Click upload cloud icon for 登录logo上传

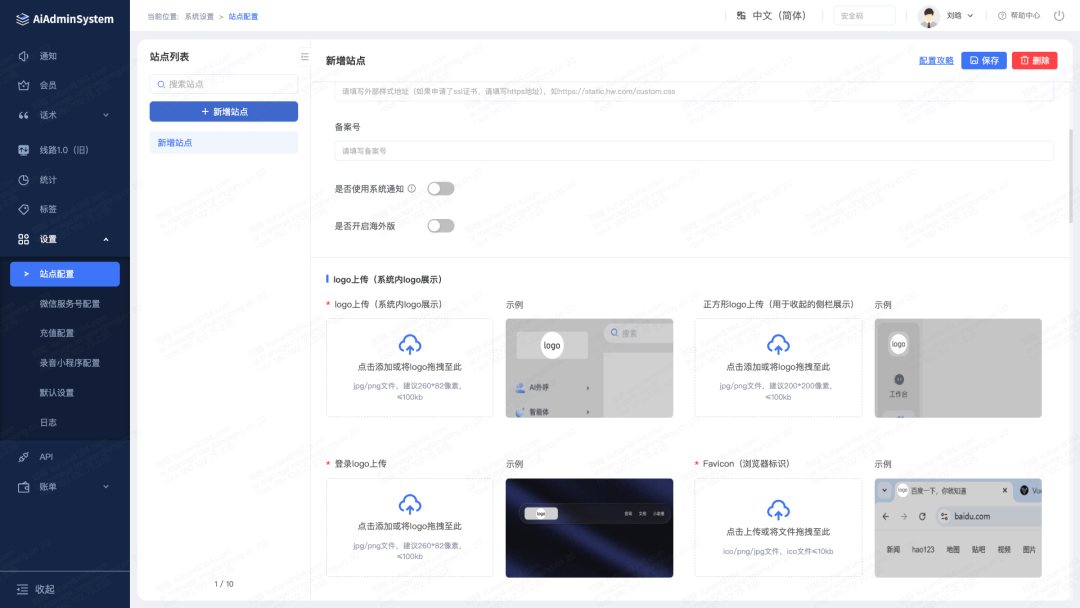pos(410,505)
